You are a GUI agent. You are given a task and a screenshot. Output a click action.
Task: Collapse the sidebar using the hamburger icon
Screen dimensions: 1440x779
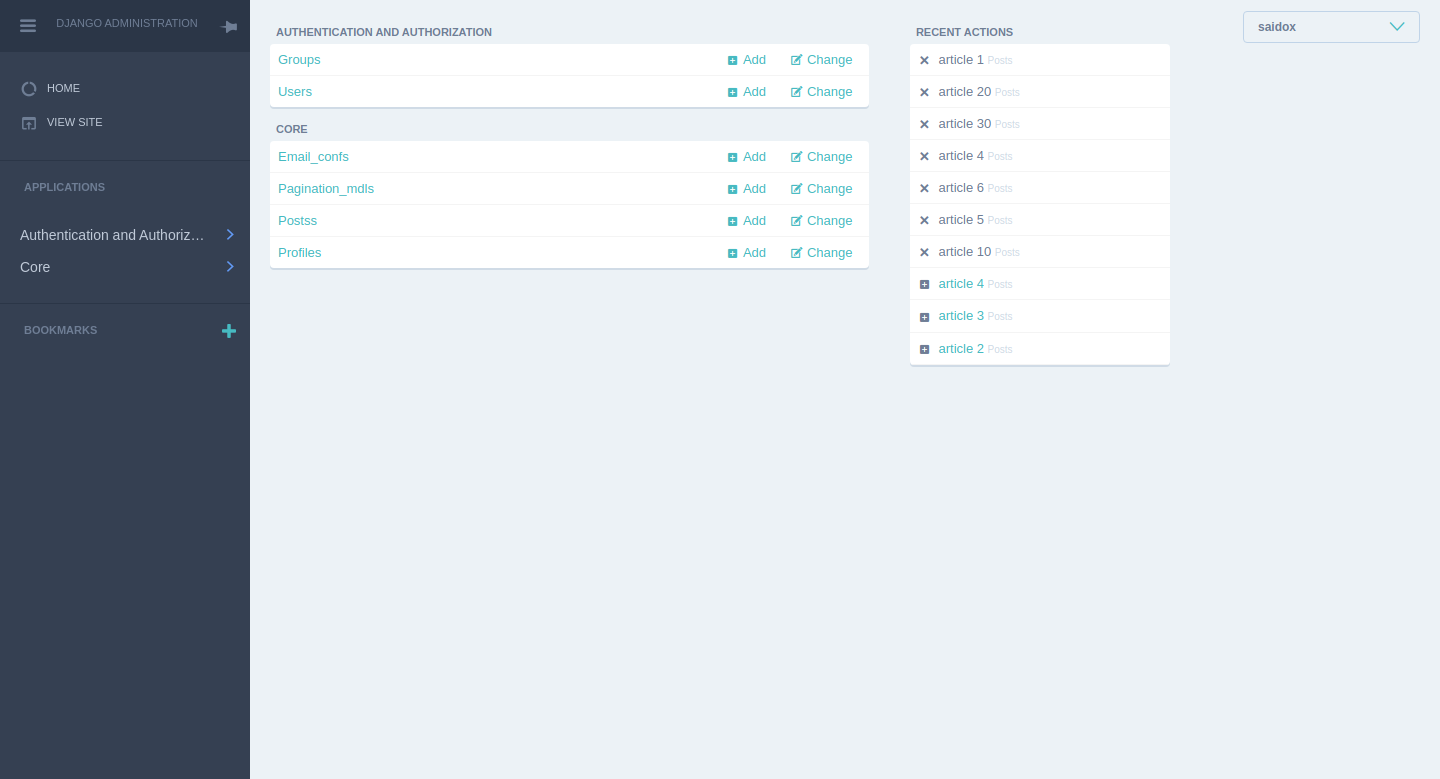(28, 25)
